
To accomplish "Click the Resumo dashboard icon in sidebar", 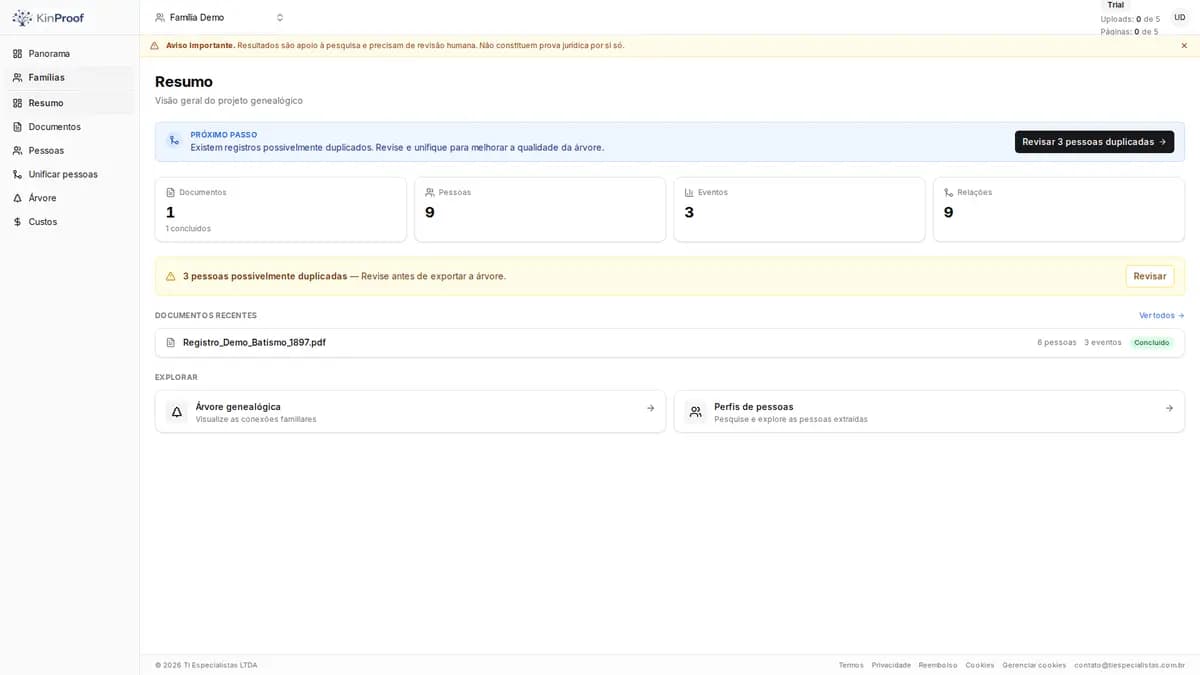I will coord(17,103).
